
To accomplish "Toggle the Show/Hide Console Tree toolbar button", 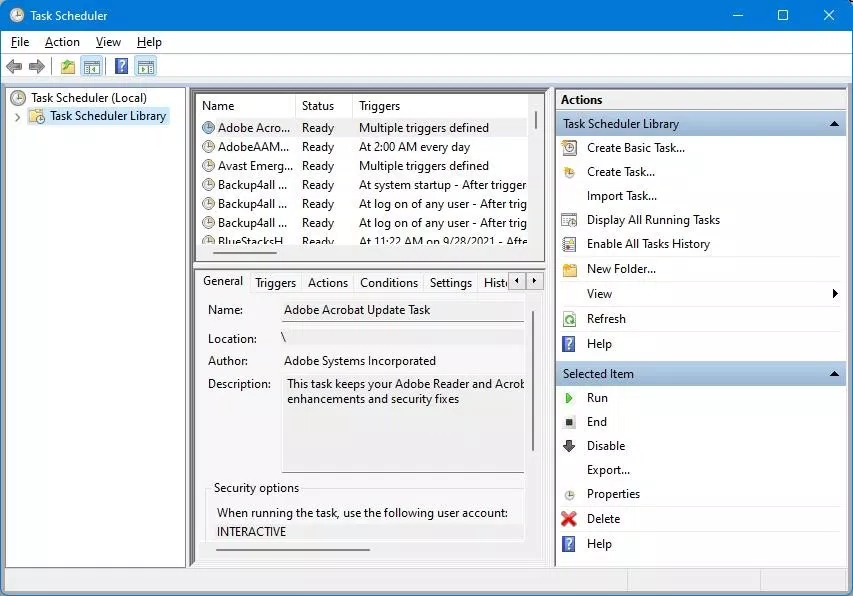I will (x=90, y=66).
